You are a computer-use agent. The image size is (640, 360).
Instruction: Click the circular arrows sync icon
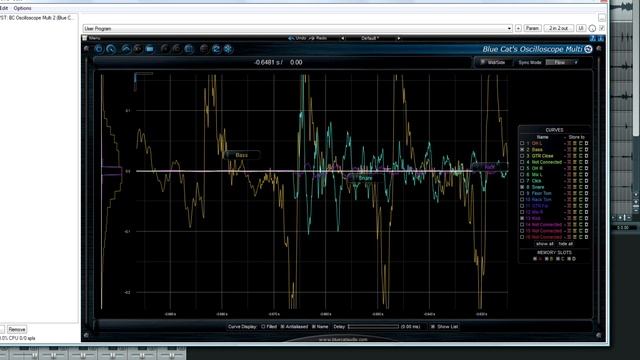[216, 49]
